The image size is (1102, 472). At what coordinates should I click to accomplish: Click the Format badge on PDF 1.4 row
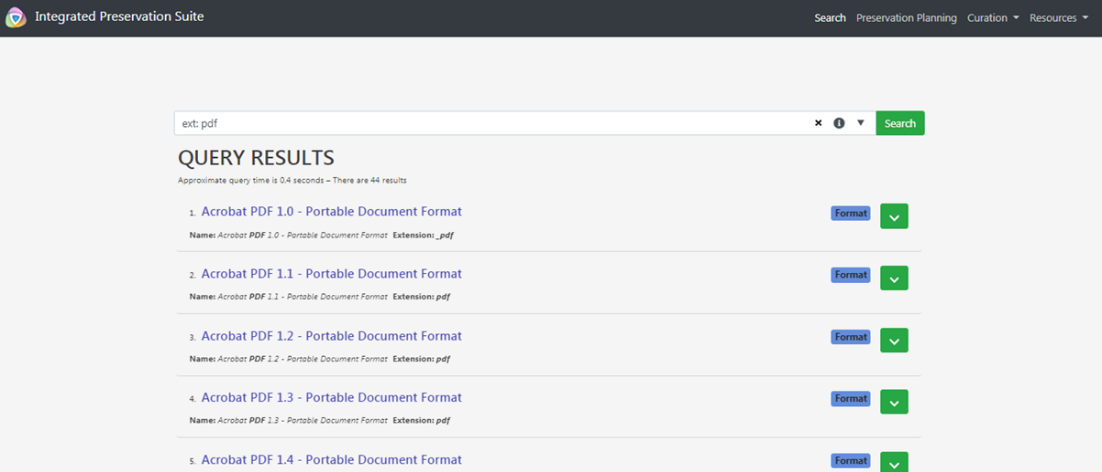(850, 461)
